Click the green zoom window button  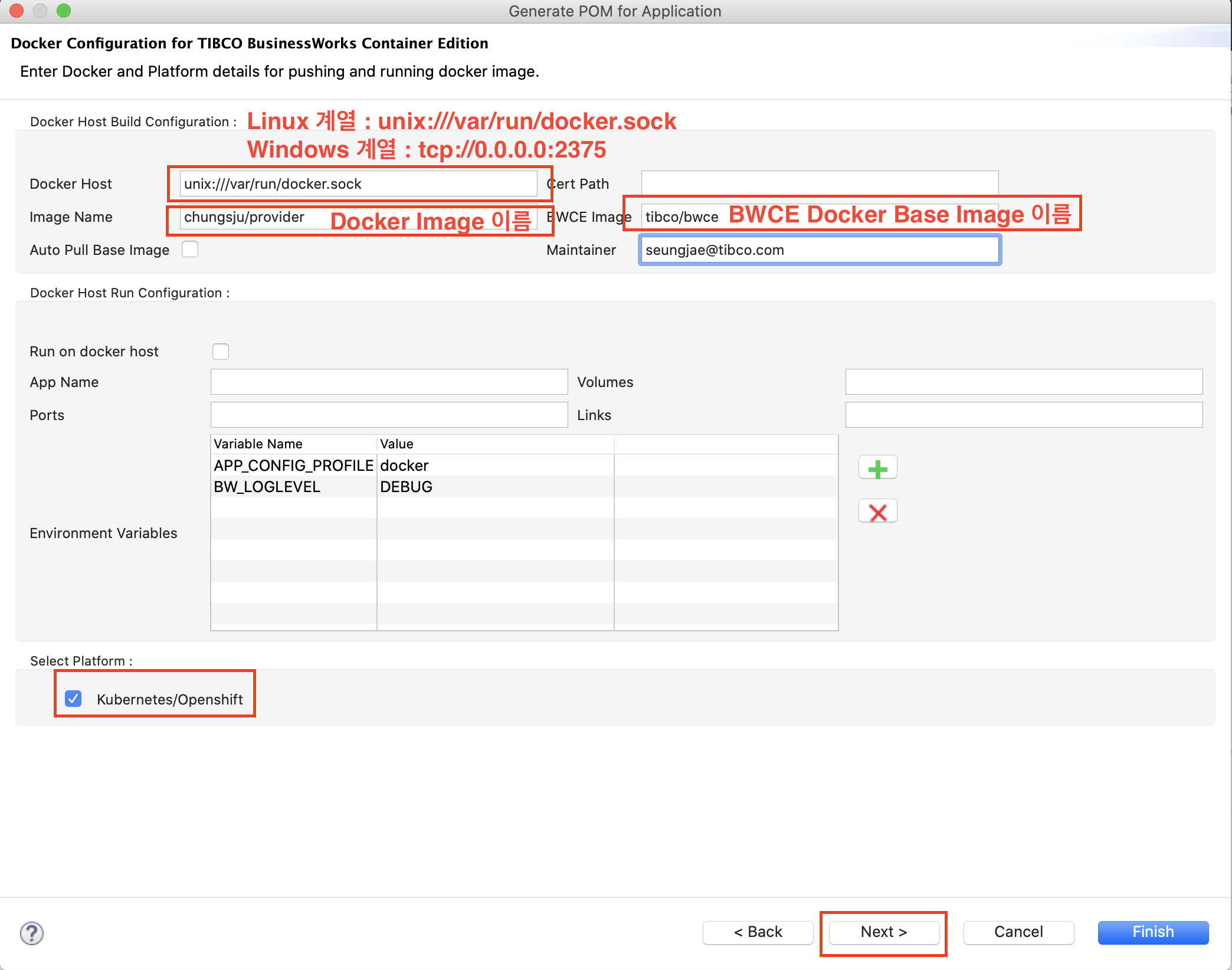pos(64,11)
